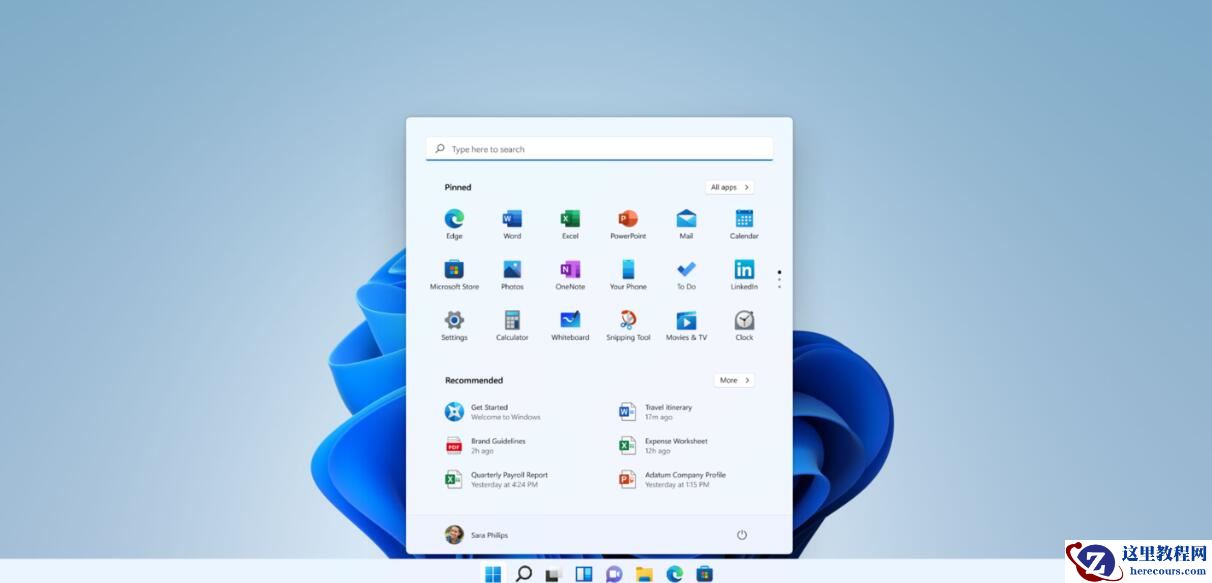Open Microsoft Word from Pinned apps
Screen dimensions: 1212x583
pyautogui.click(x=512, y=222)
